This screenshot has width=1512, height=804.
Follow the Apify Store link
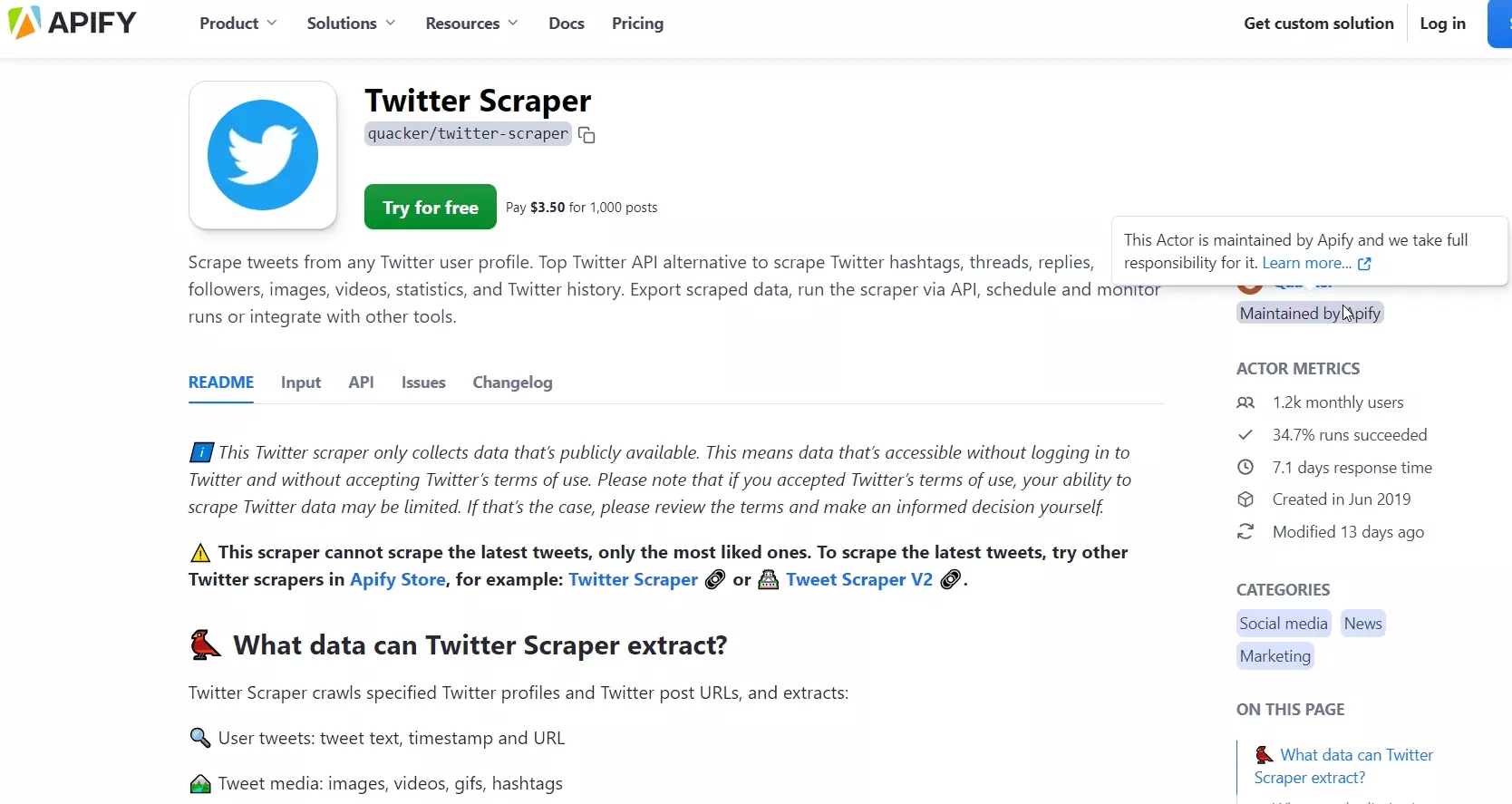pos(398,579)
